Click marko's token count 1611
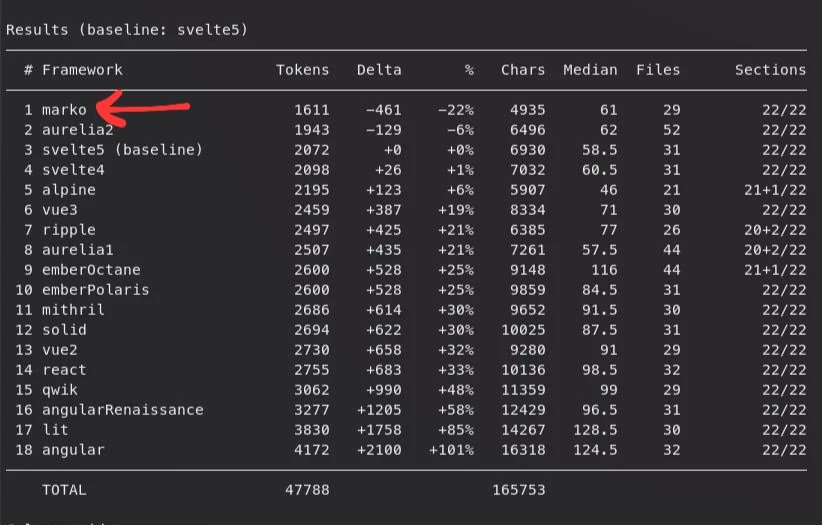 point(311,110)
